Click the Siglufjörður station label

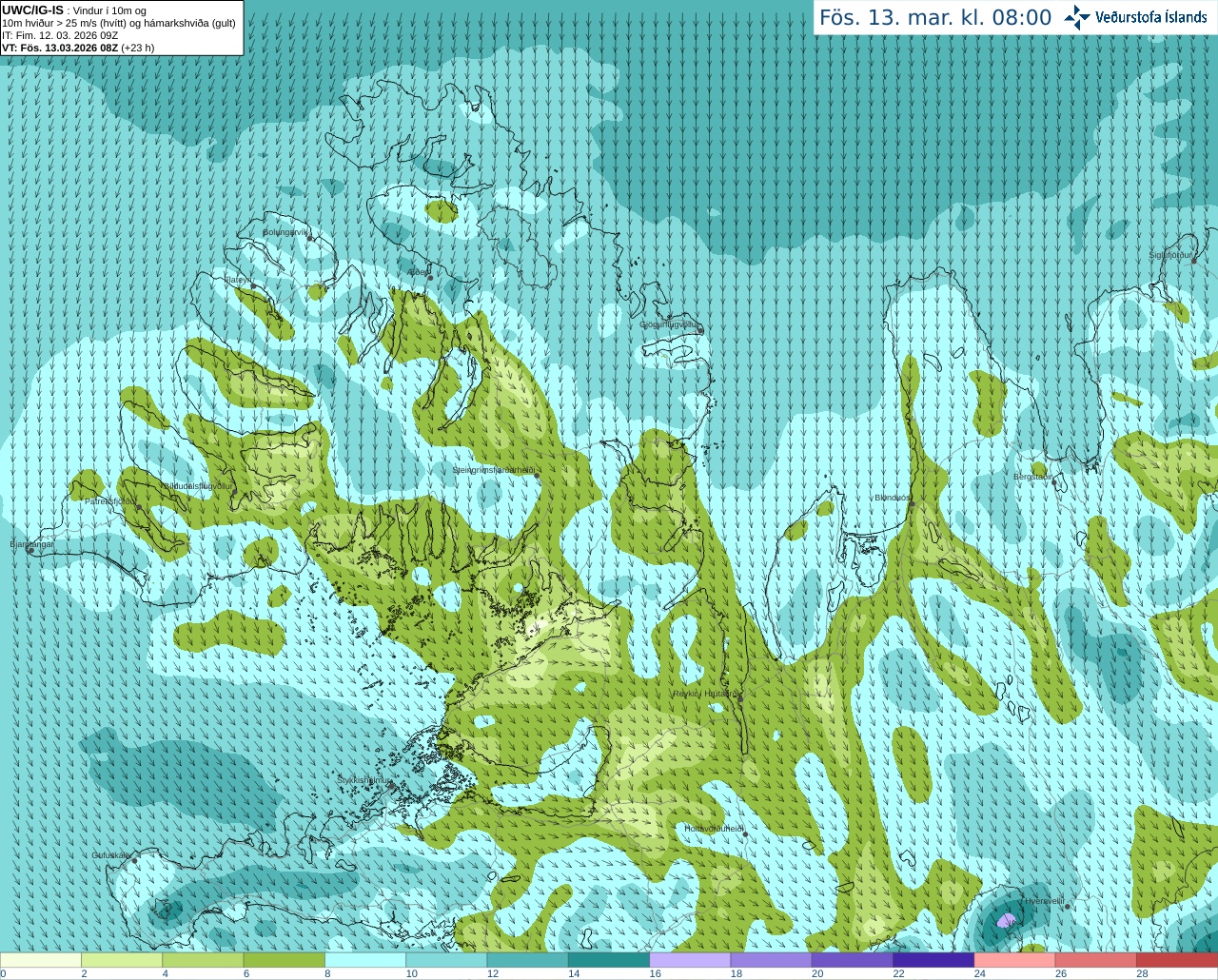coord(1170,255)
